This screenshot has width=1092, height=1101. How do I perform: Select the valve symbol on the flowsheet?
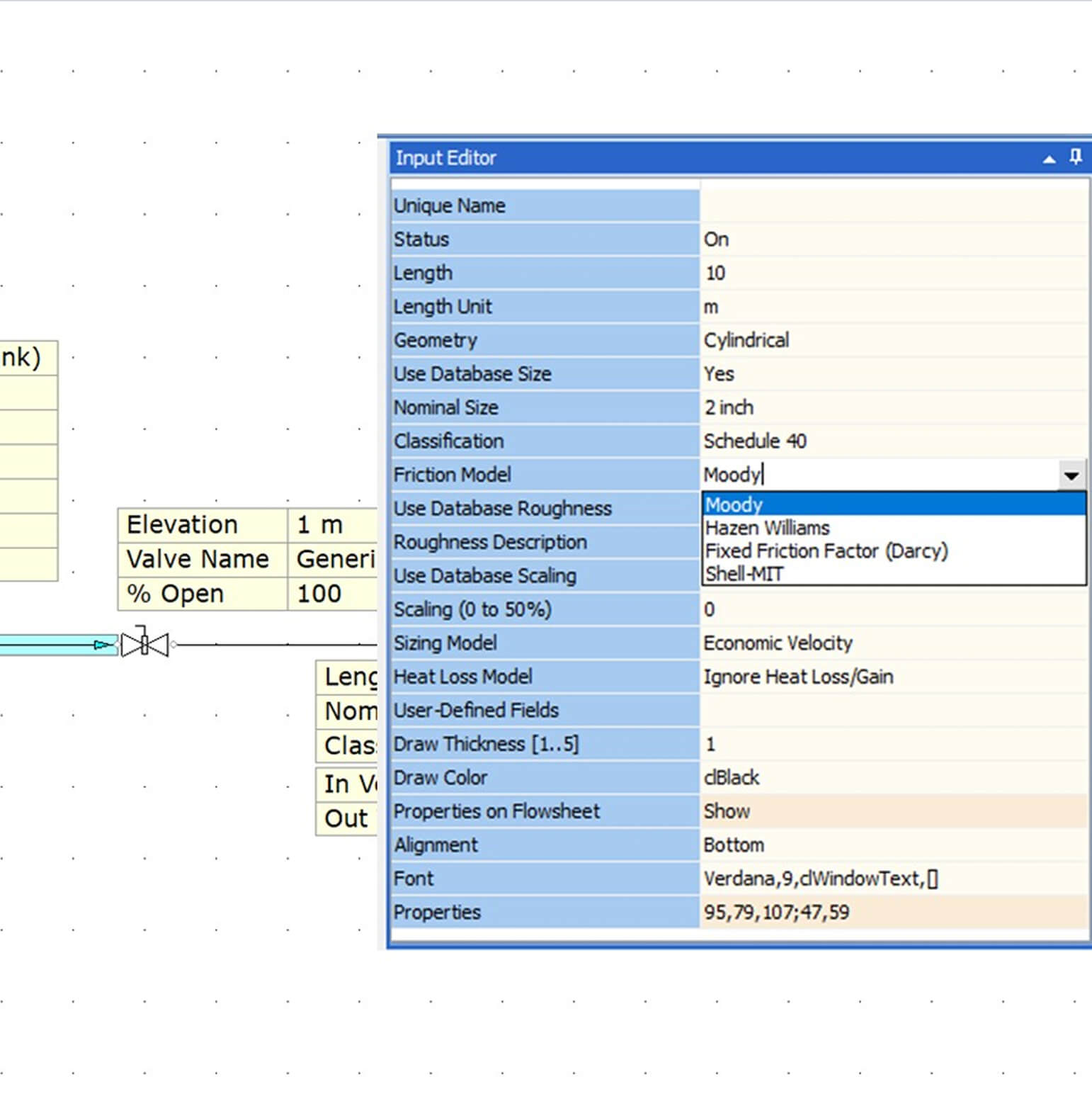click(144, 645)
